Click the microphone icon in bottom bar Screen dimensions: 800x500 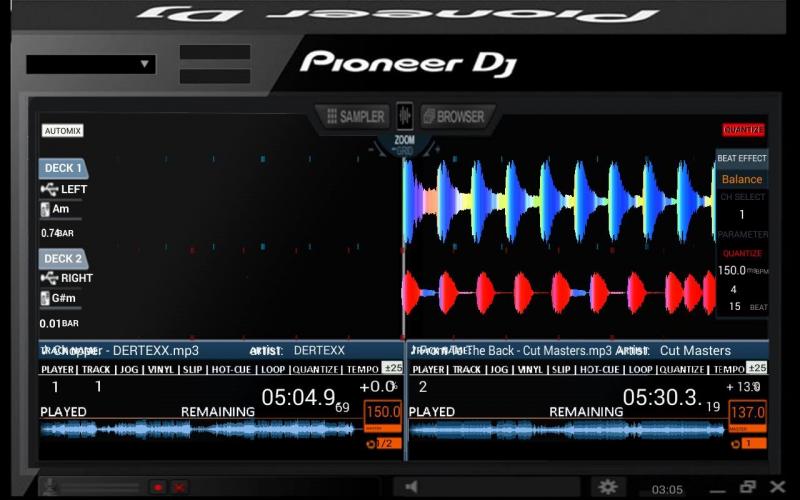point(49,487)
